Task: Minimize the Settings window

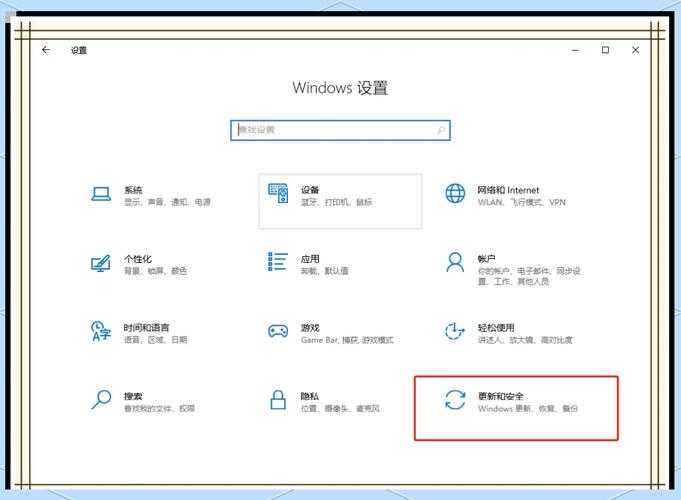Action: tap(575, 50)
